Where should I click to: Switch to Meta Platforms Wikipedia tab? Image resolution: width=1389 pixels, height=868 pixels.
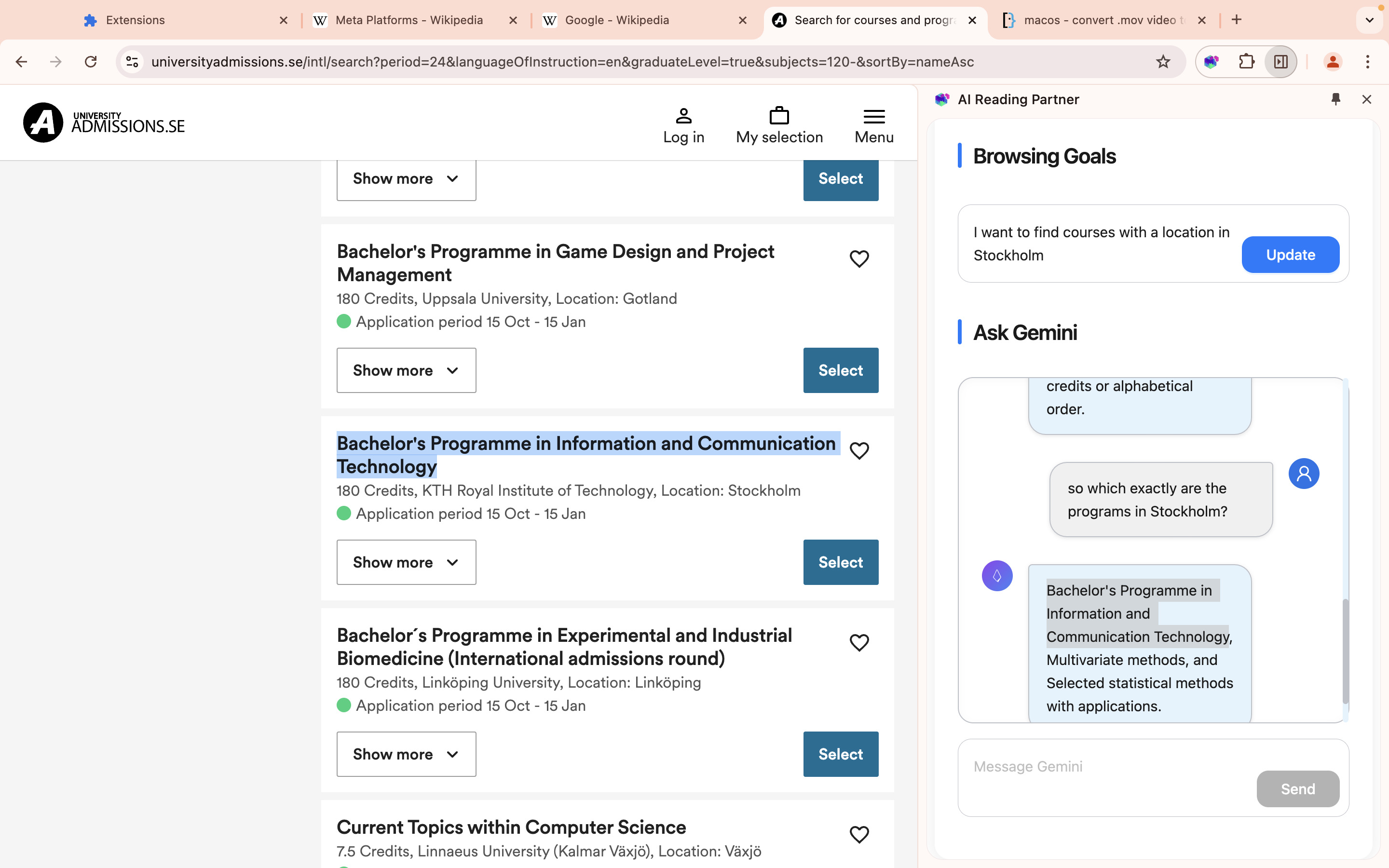409,20
